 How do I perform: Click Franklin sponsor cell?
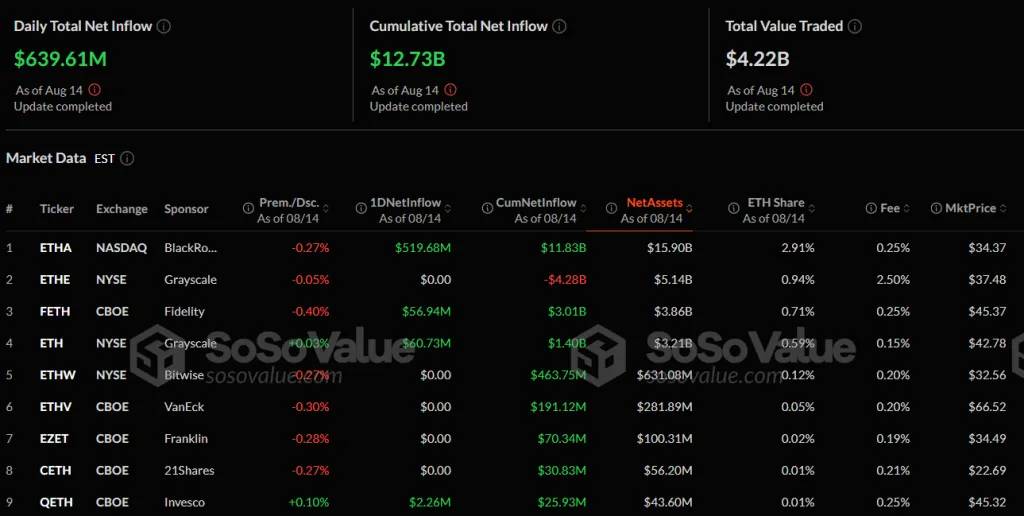186,439
